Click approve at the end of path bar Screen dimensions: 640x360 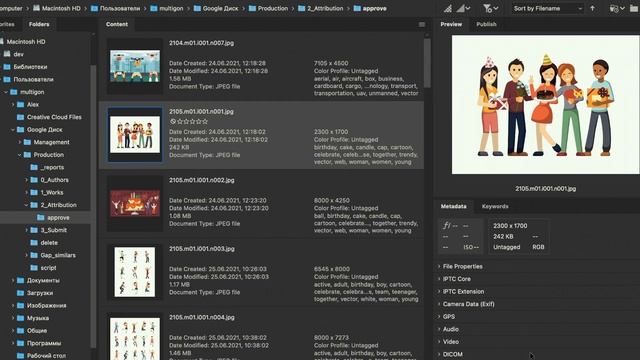(370, 8)
